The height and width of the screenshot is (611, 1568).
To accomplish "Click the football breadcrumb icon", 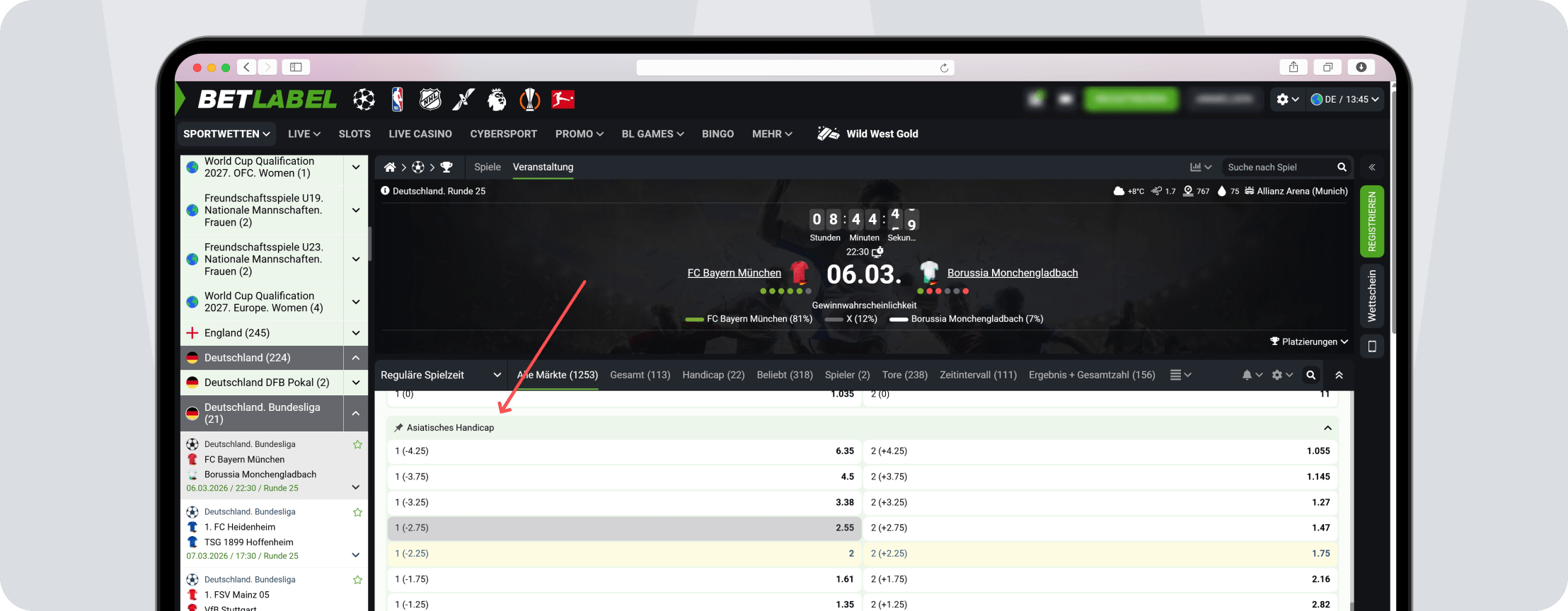I will pos(418,167).
